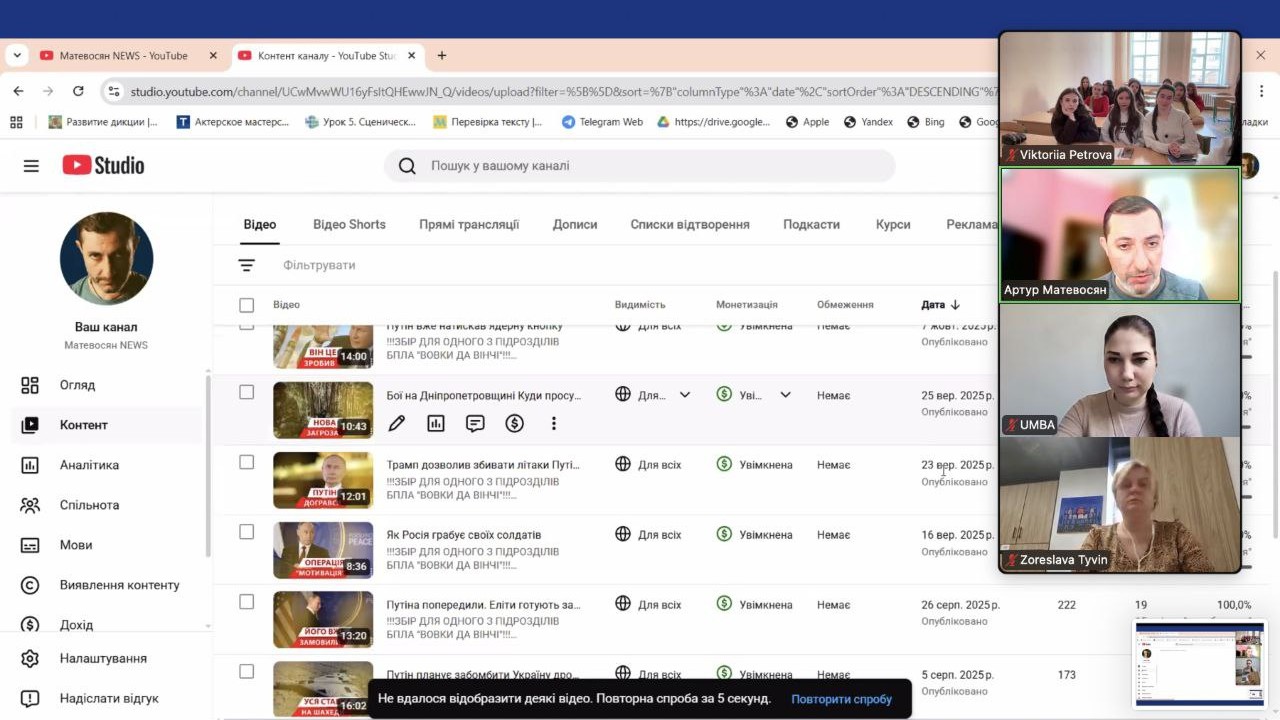Open thumbnail of 'Путіна попередили' video
The height and width of the screenshot is (720, 1280).
[323, 620]
